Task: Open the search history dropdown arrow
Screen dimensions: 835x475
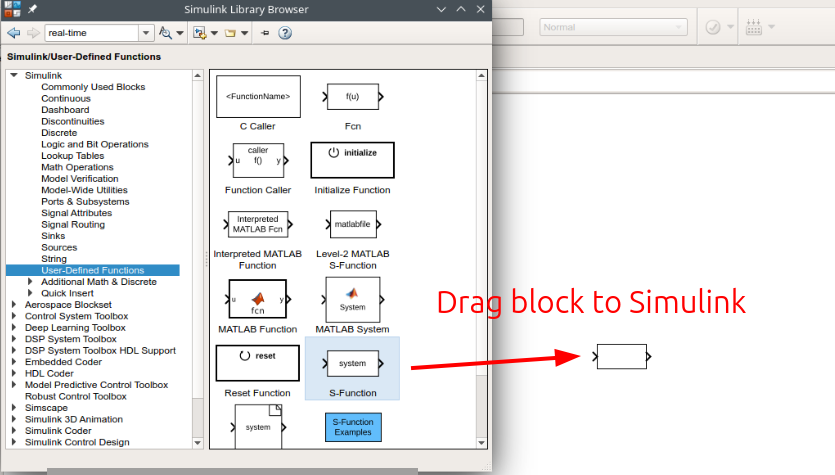Action: coord(146,33)
